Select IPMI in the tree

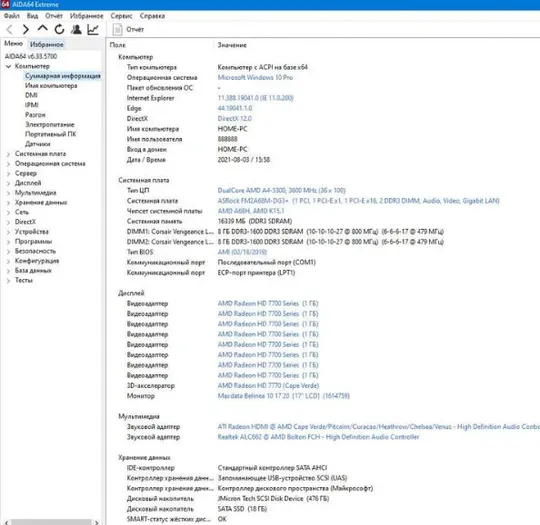(32, 105)
